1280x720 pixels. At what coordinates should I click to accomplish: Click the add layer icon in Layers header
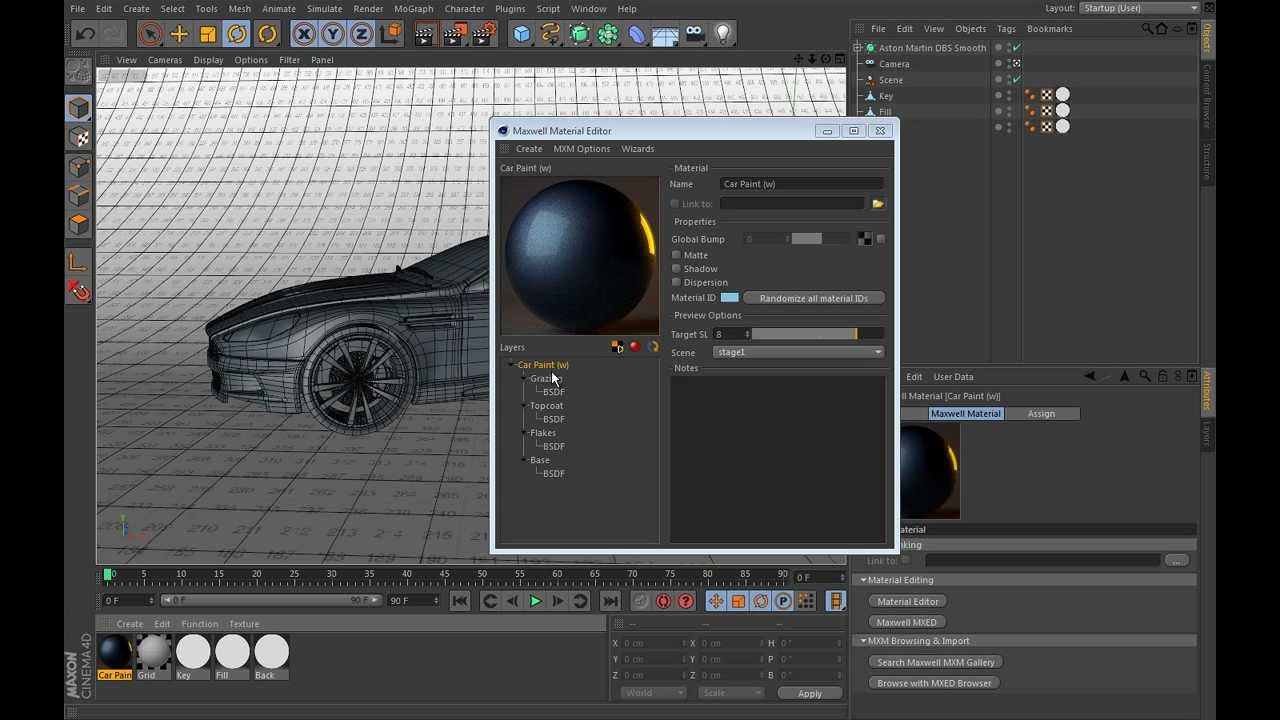(x=617, y=347)
